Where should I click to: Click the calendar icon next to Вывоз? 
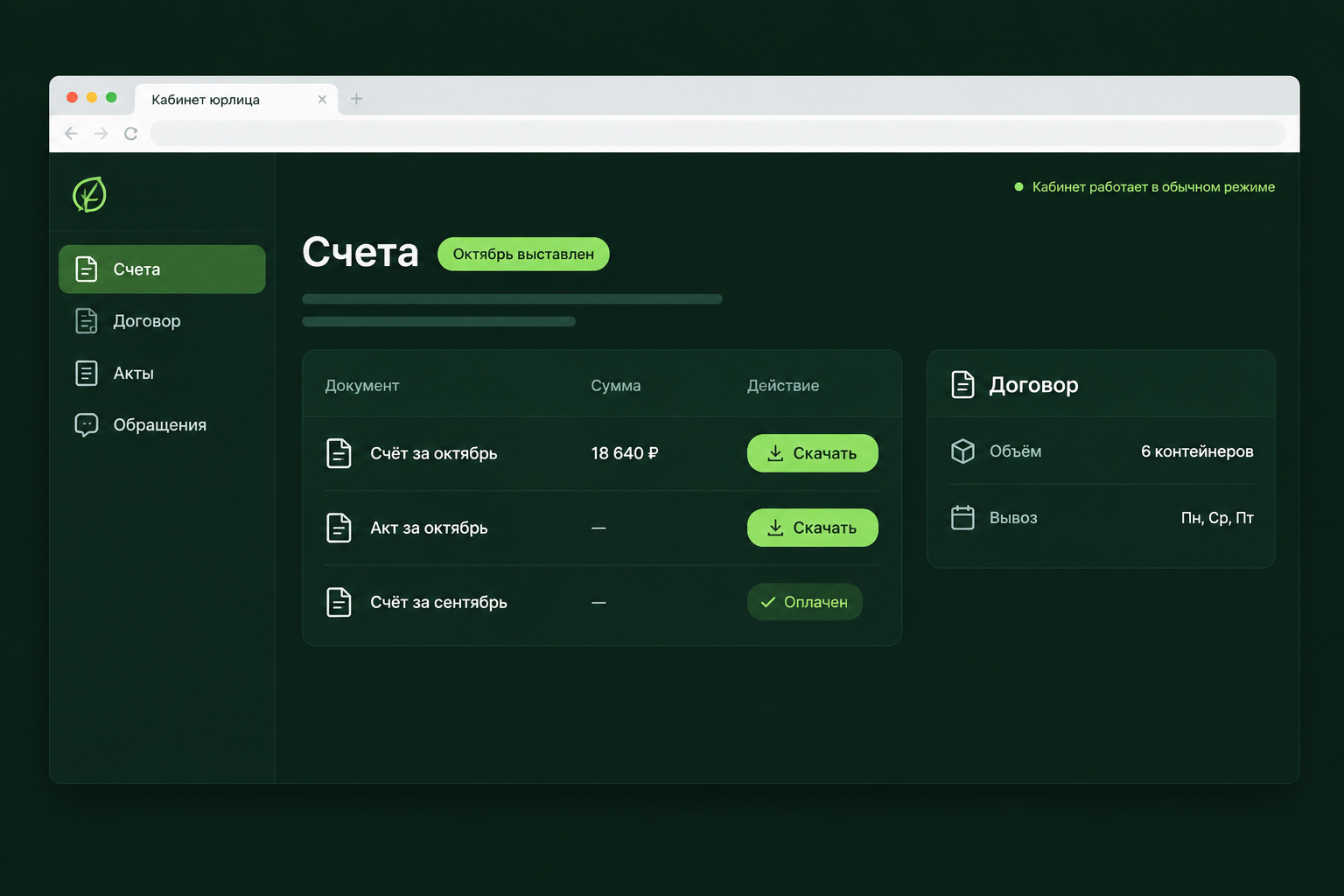(x=962, y=518)
